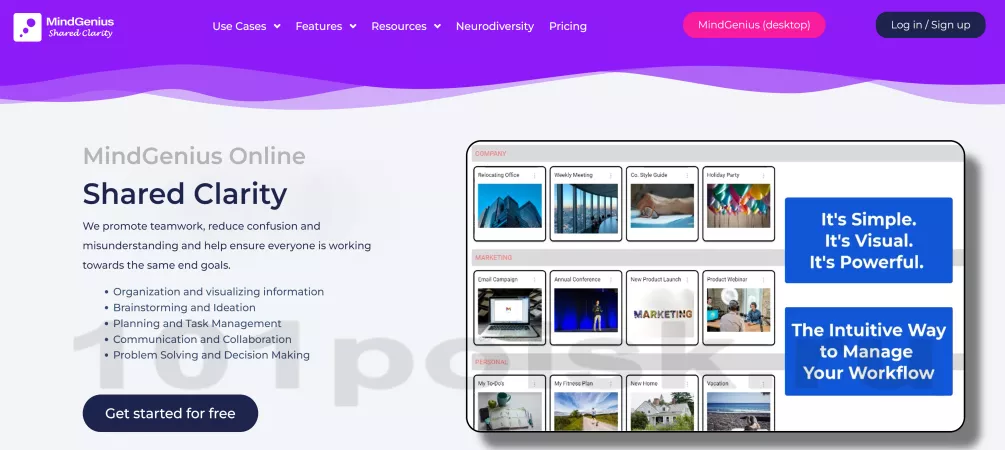Open three-dot menu on Relocating Office card
The width and height of the screenshot is (1005, 450).
pos(534,176)
